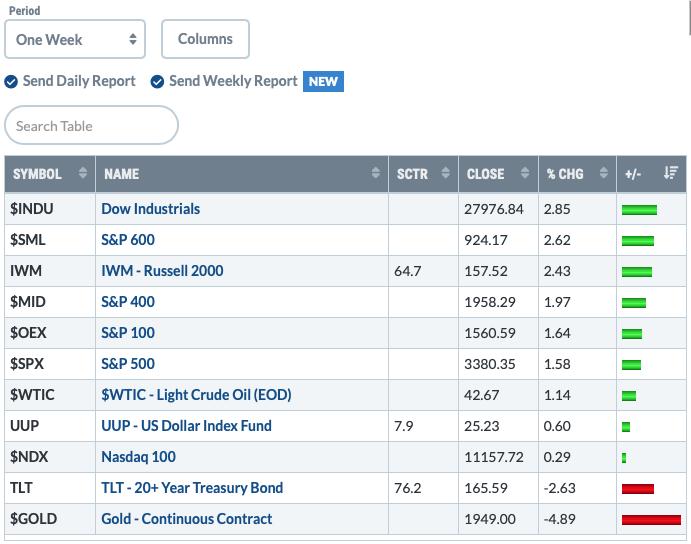Open the TLT - 20+ Year Treasury Bond link
Image resolution: width=691 pixels, height=544 pixels.
(x=192, y=488)
